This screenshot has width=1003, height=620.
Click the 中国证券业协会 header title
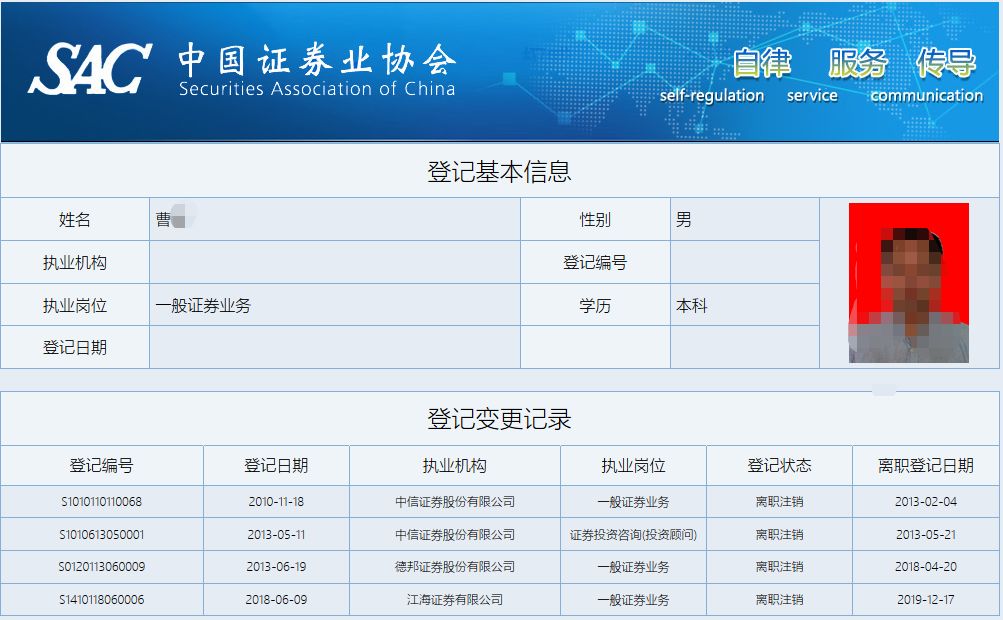(x=316, y=61)
